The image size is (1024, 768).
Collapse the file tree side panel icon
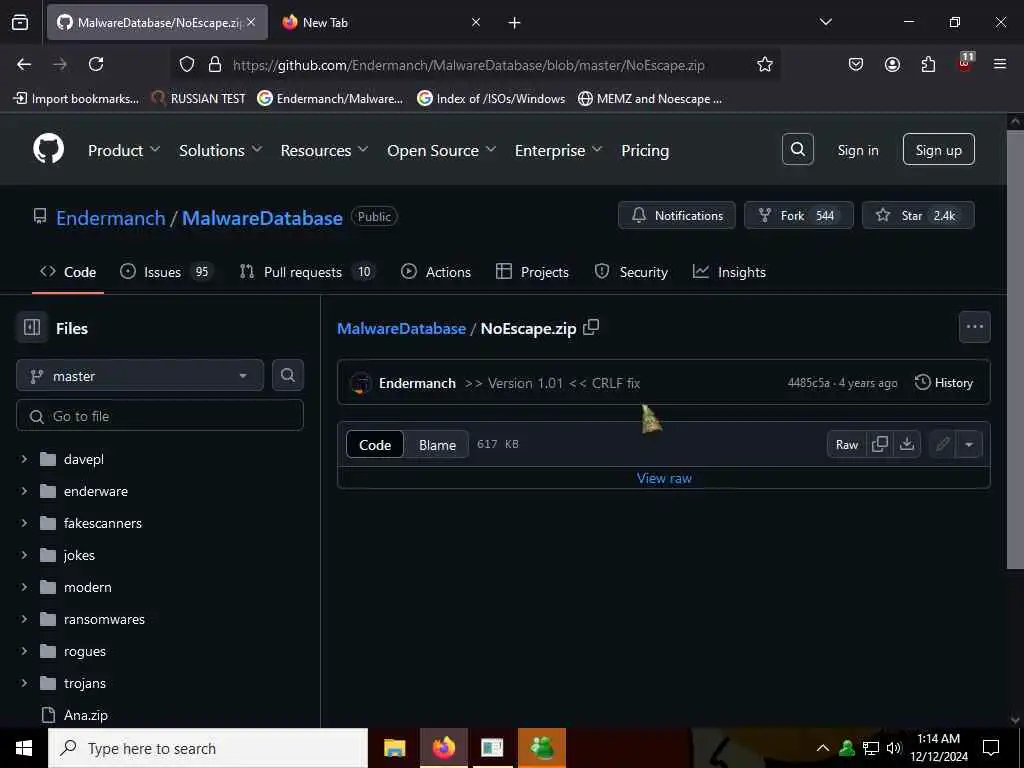[32, 327]
